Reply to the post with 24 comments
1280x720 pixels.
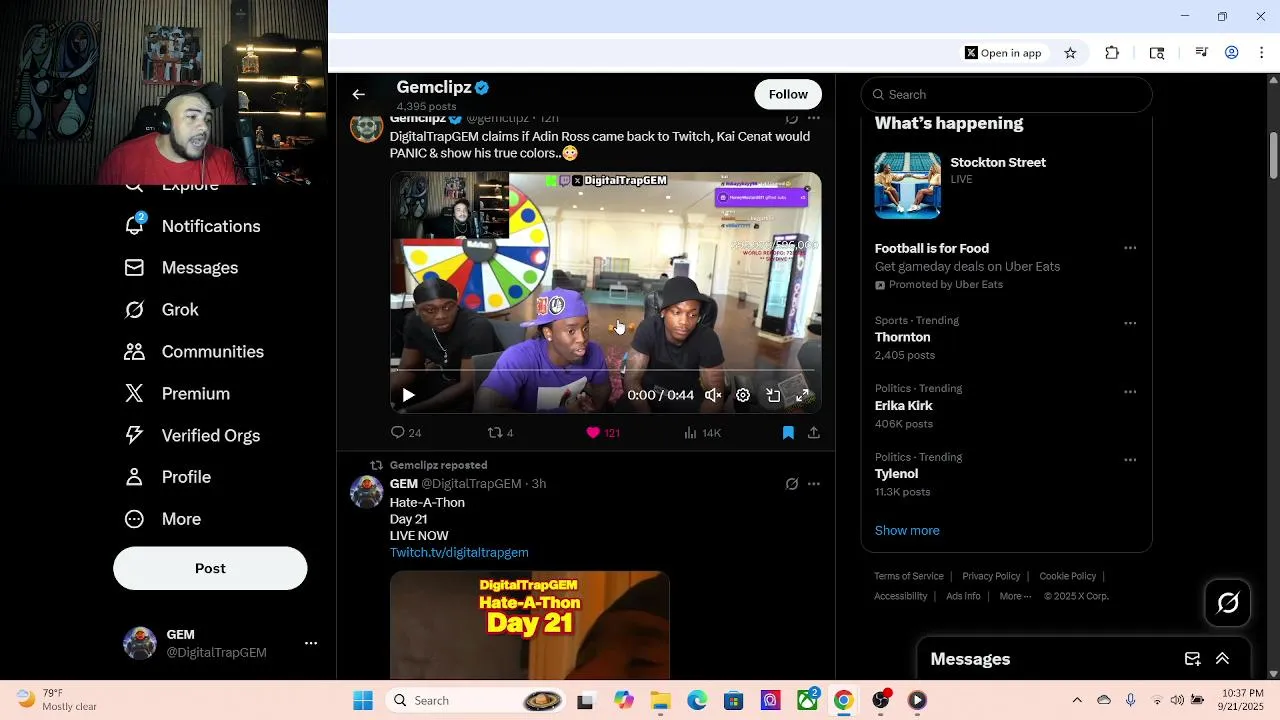coord(405,433)
